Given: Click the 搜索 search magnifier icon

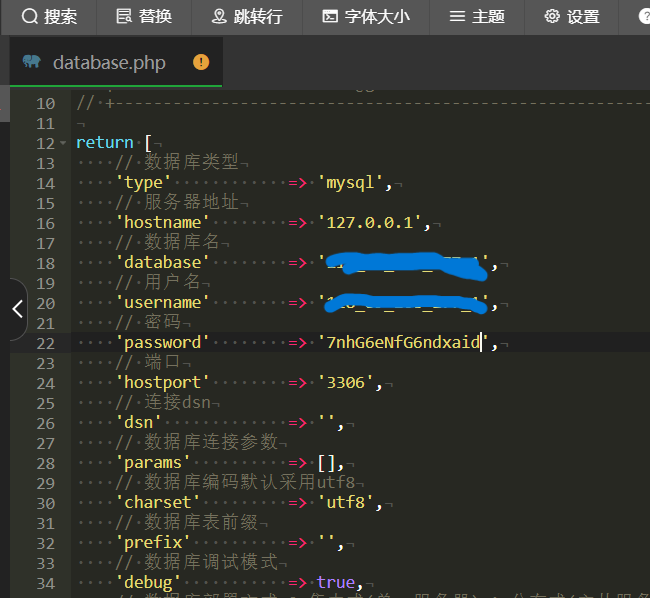Looking at the screenshot, I should point(30,16).
